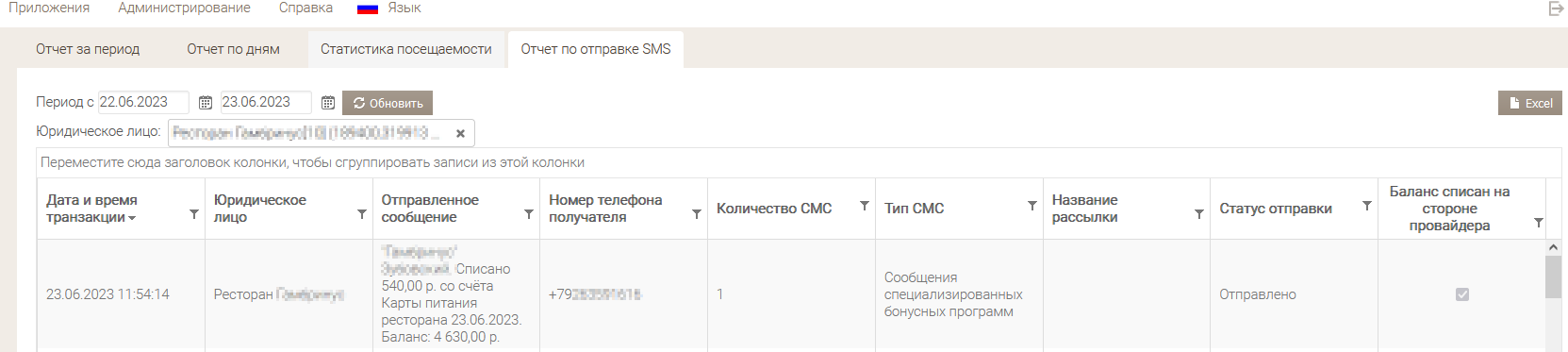
Task: Toggle provider balance checkbox in first row
Action: [x=1462, y=294]
